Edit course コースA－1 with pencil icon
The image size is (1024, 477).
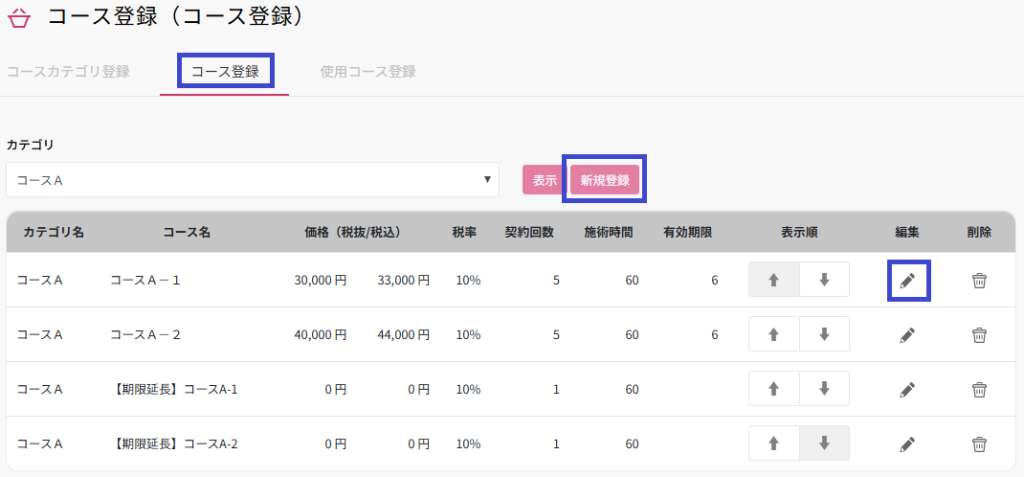click(907, 281)
